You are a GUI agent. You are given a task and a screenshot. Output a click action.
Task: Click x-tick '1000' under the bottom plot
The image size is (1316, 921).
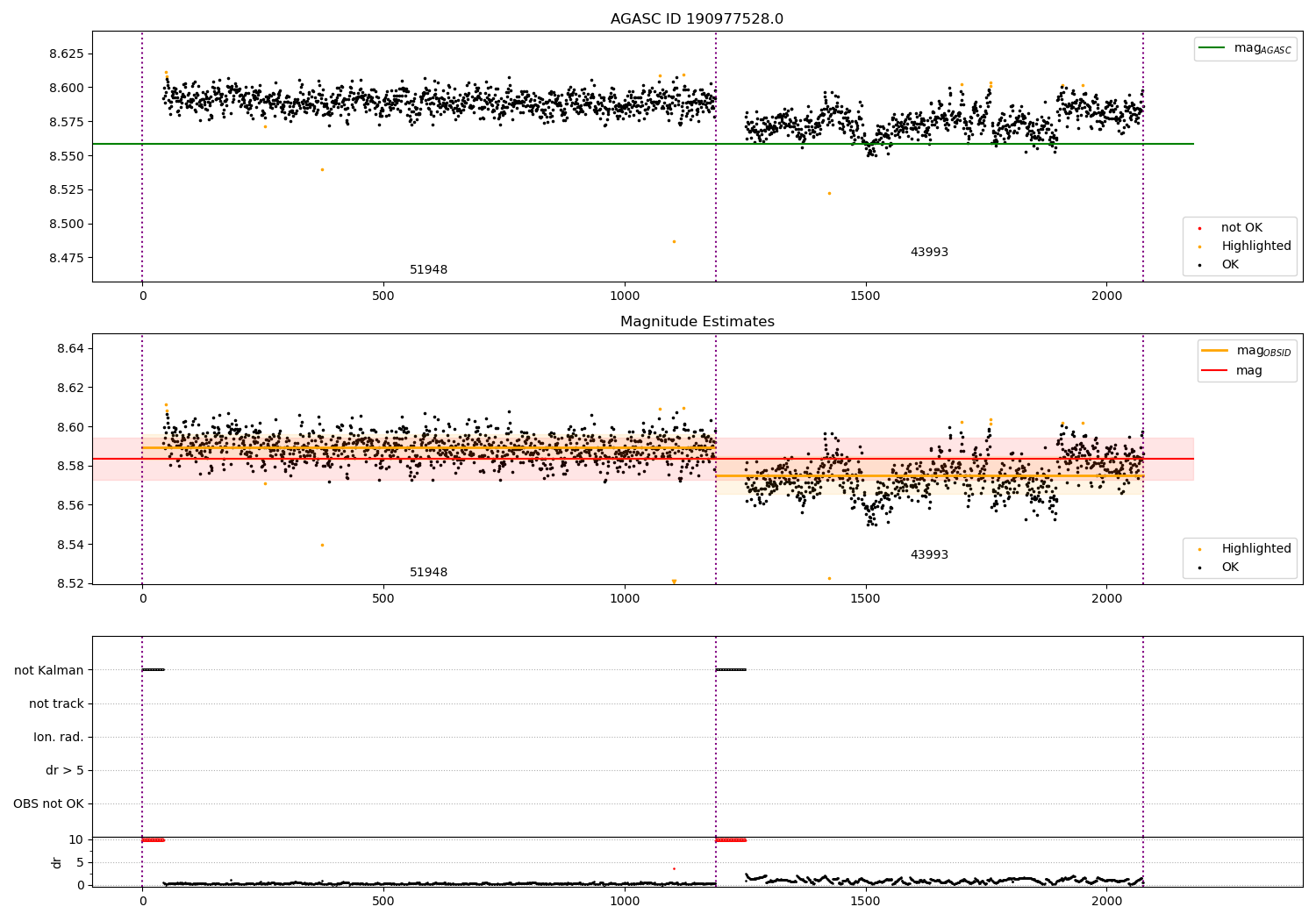click(625, 901)
